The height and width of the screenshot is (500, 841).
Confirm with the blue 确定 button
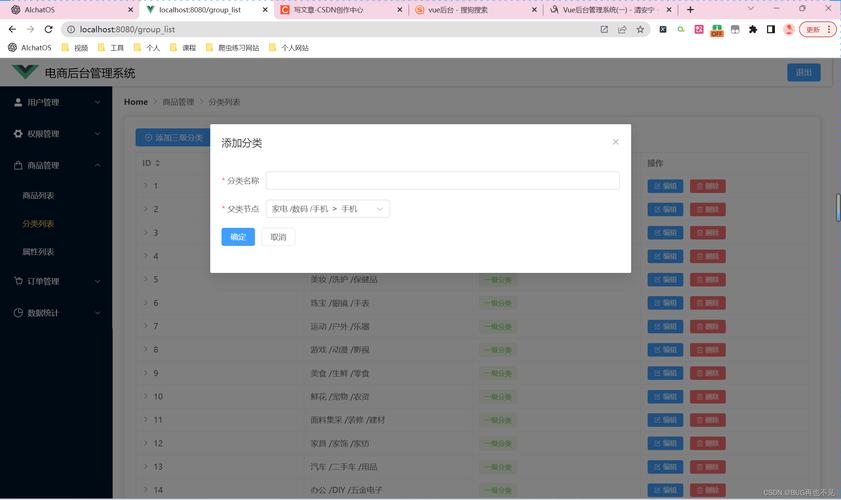pyautogui.click(x=238, y=237)
